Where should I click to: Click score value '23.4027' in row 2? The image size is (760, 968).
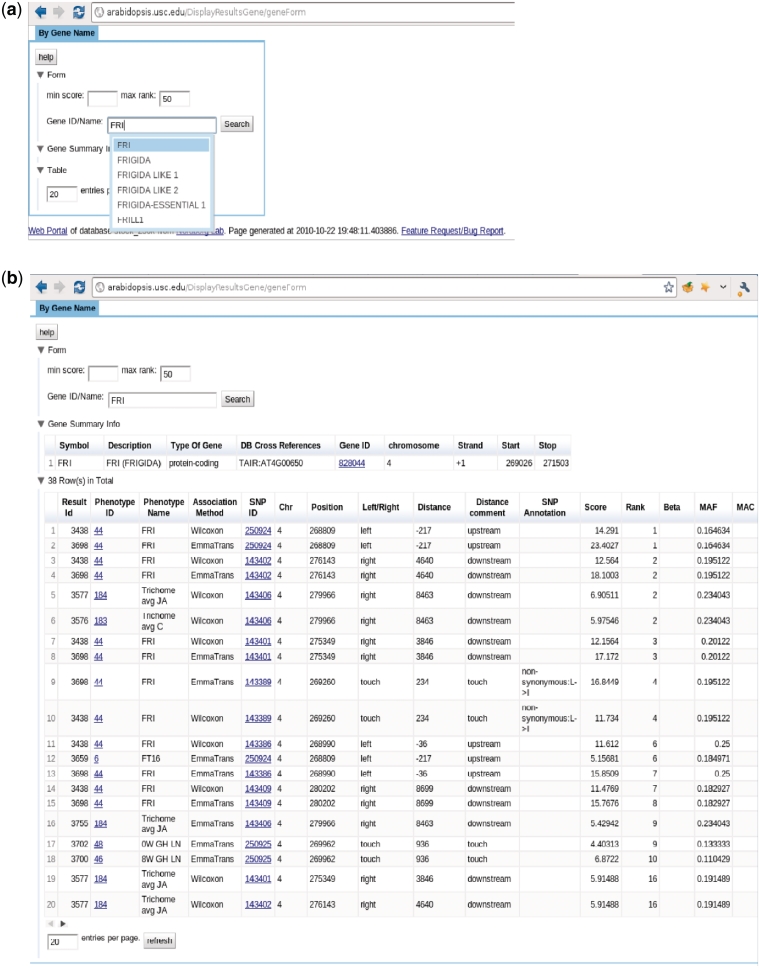click(606, 546)
